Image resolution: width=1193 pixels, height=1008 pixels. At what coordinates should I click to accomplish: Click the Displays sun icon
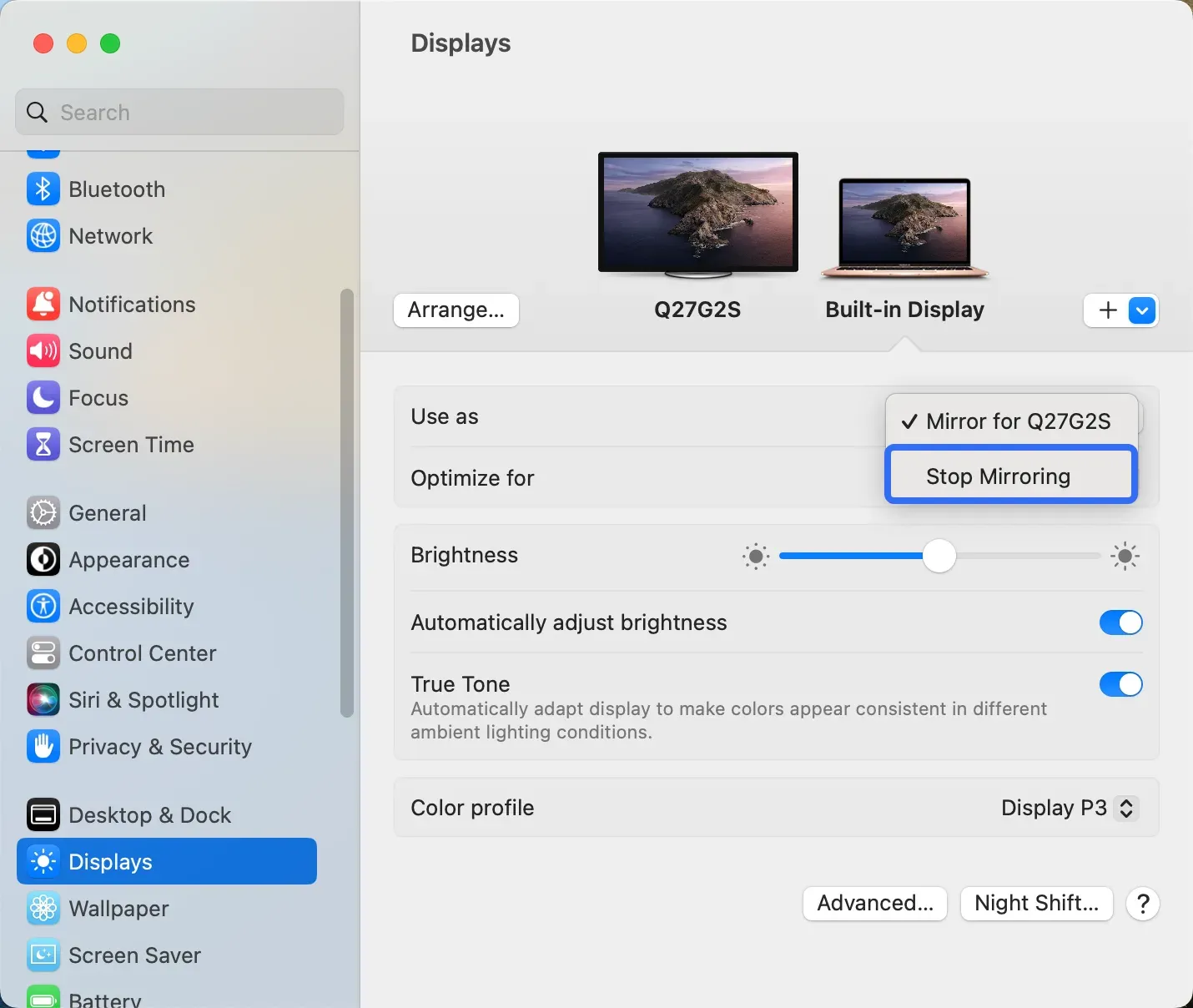43,862
